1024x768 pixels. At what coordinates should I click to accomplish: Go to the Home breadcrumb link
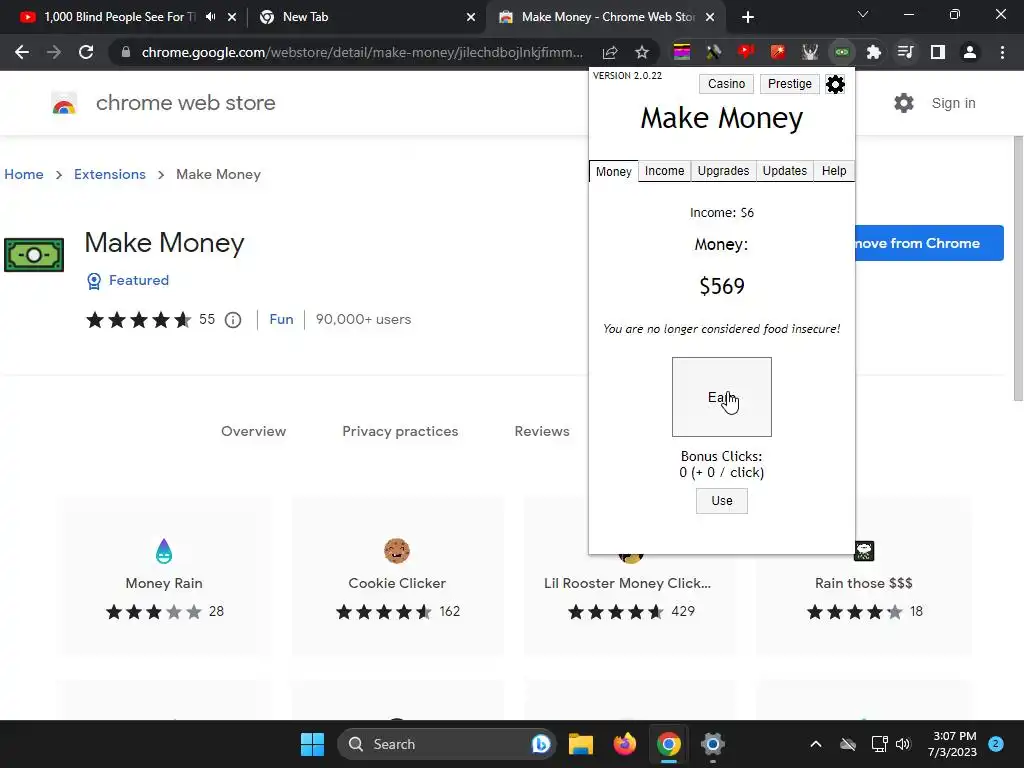coord(24,174)
